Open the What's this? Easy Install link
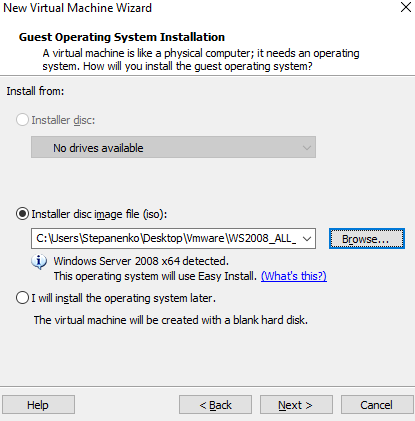415x421 pixels. pyautogui.click(x=294, y=276)
